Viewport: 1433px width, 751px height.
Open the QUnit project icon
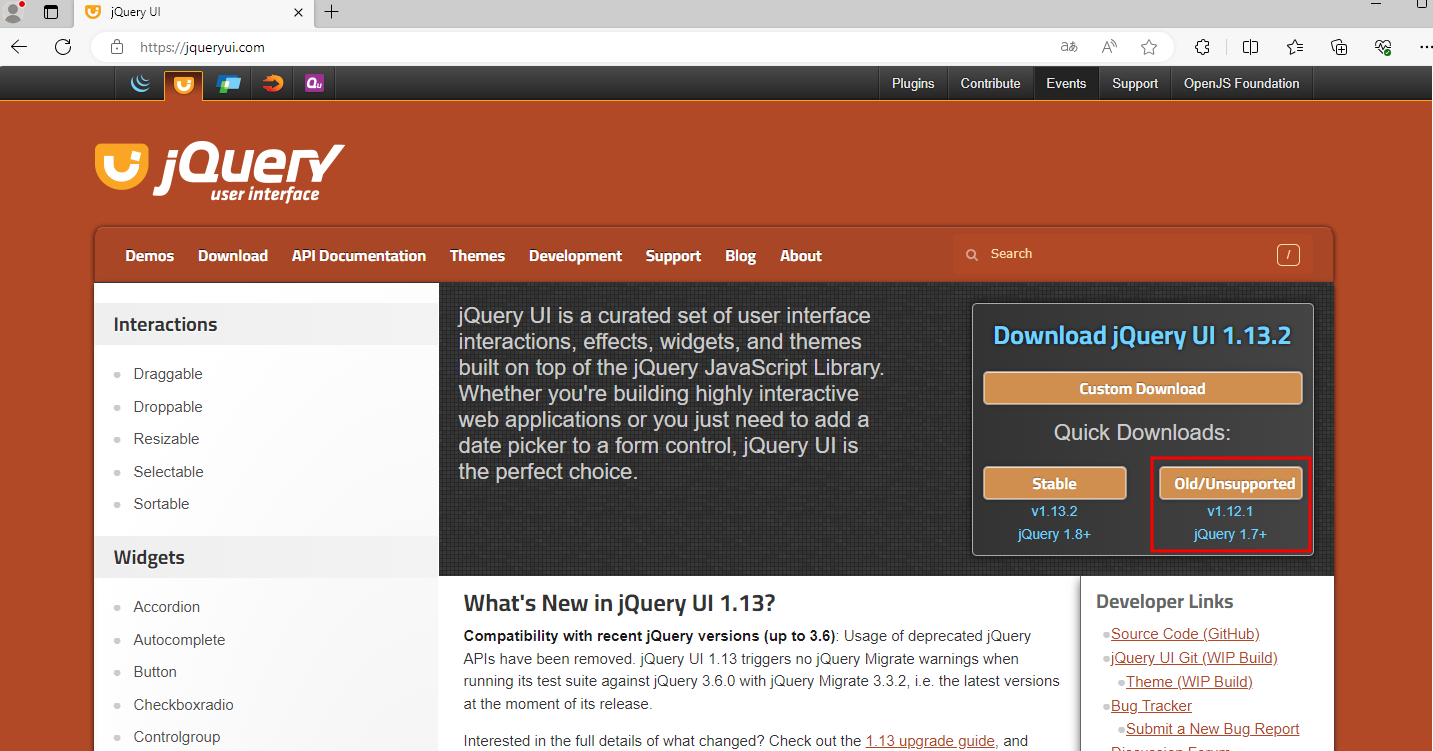coord(314,84)
